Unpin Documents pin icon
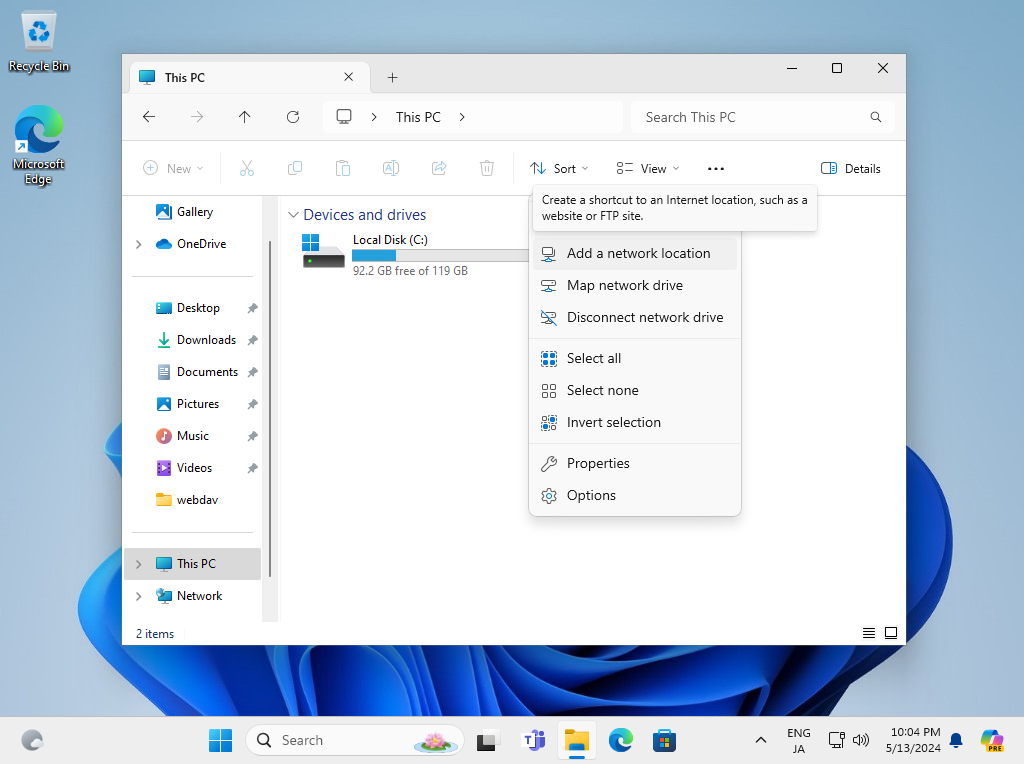1024x764 pixels. tap(253, 372)
